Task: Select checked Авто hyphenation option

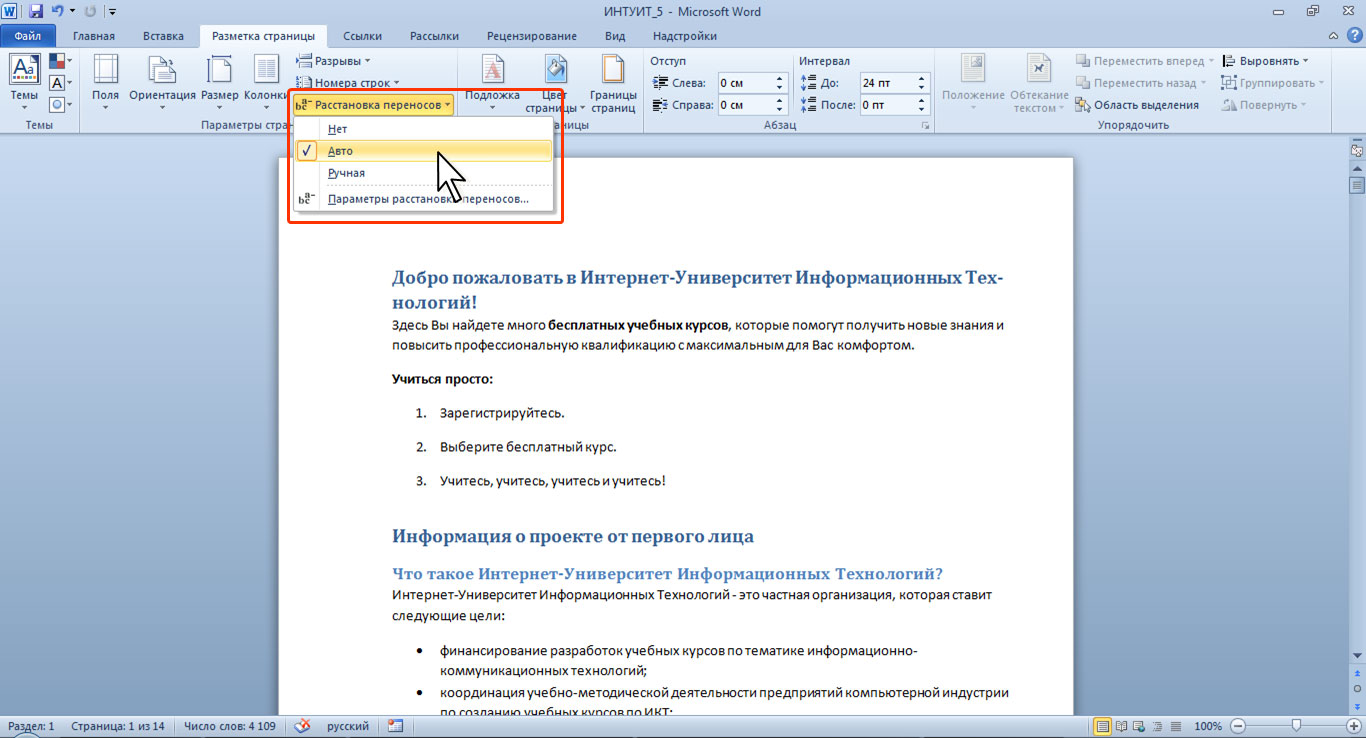Action: pos(423,151)
